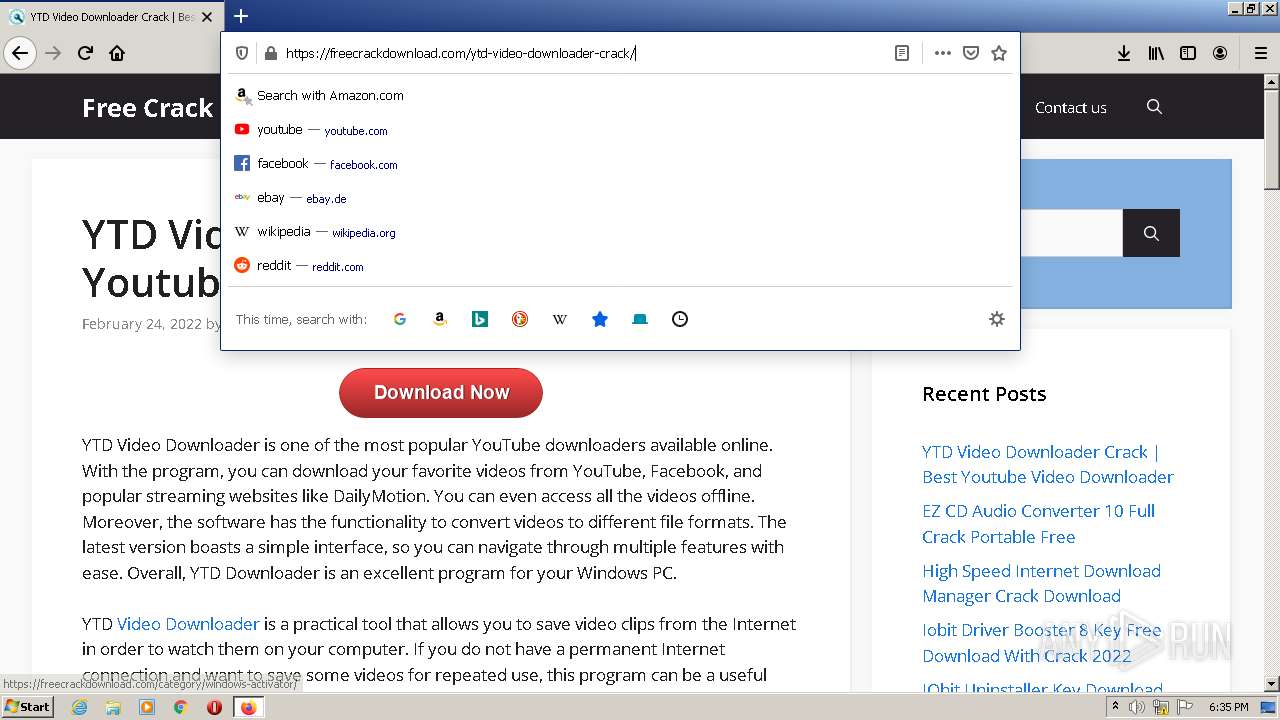Image resolution: width=1280 pixels, height=720 pixels.
Task: Search this time in history
Action: tap(680, 319)
